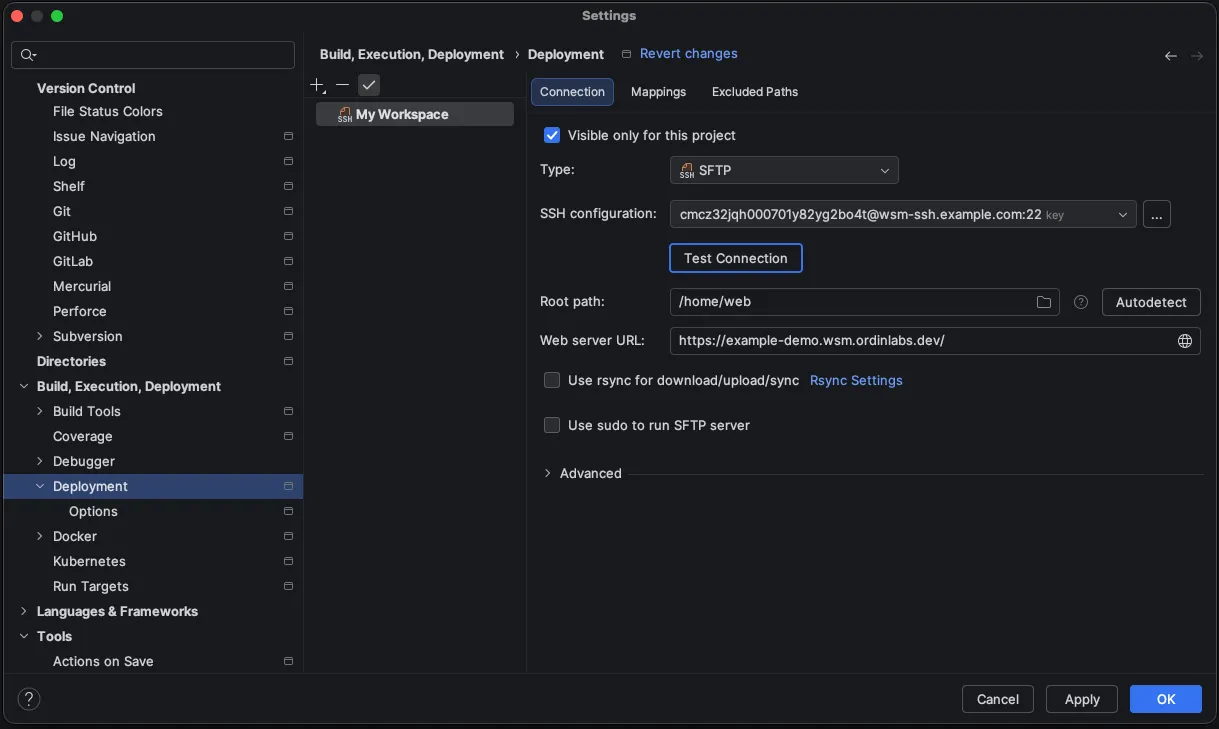Click project-level icon beside Actions on Save

pyautogui.click(x=288, y=661)
